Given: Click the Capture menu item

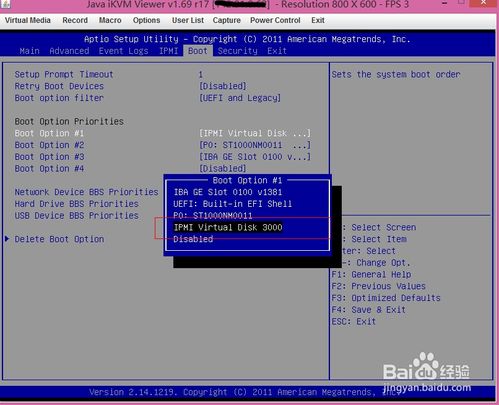Looking at the screenshot, I should coord(227,20).
